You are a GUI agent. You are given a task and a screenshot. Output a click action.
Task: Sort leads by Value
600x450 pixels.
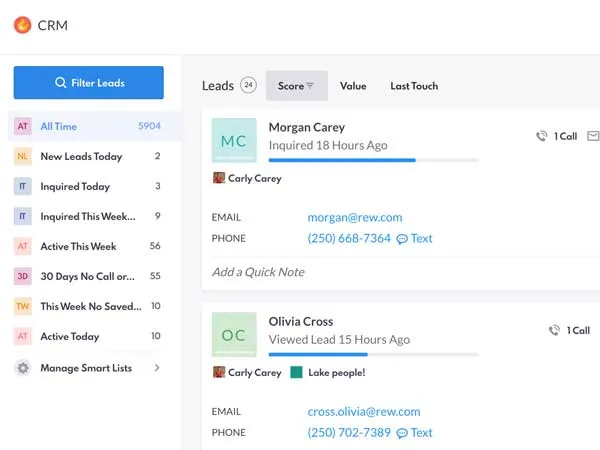click(x=353, y=86)
